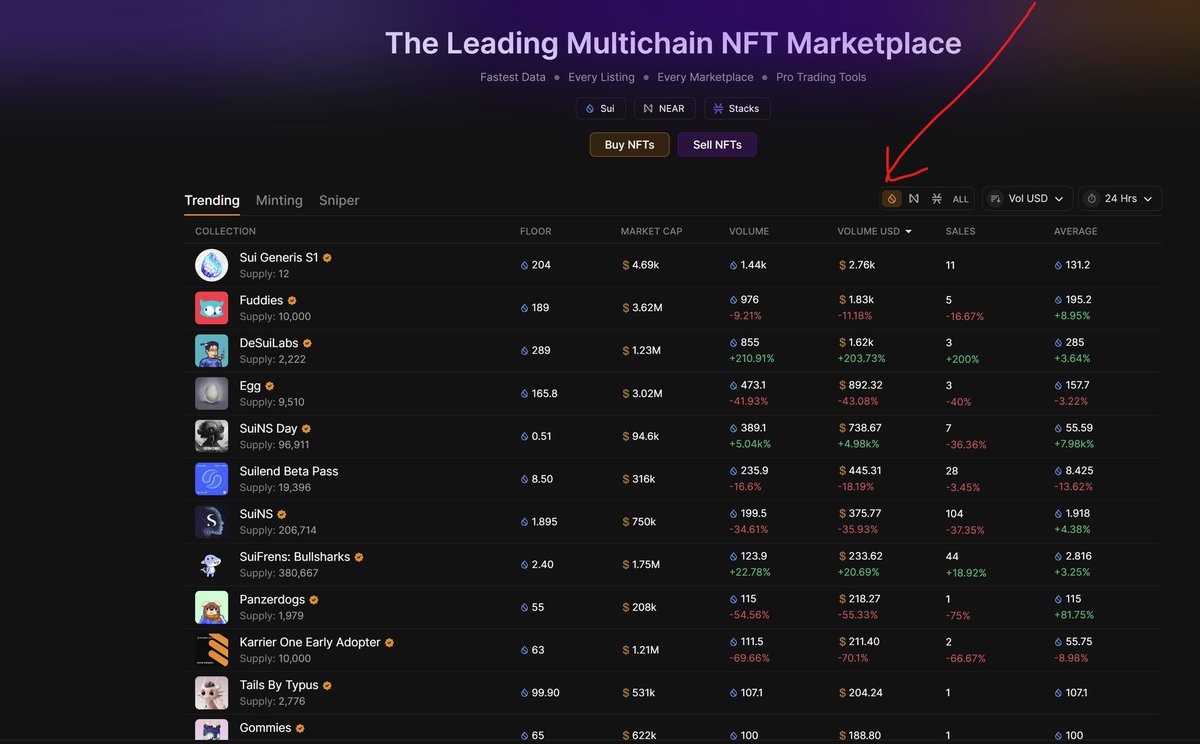Viewport: 1200px width, 744px height.
Task: Open the Suilend Beta Pass avatar
Action: 211,479
